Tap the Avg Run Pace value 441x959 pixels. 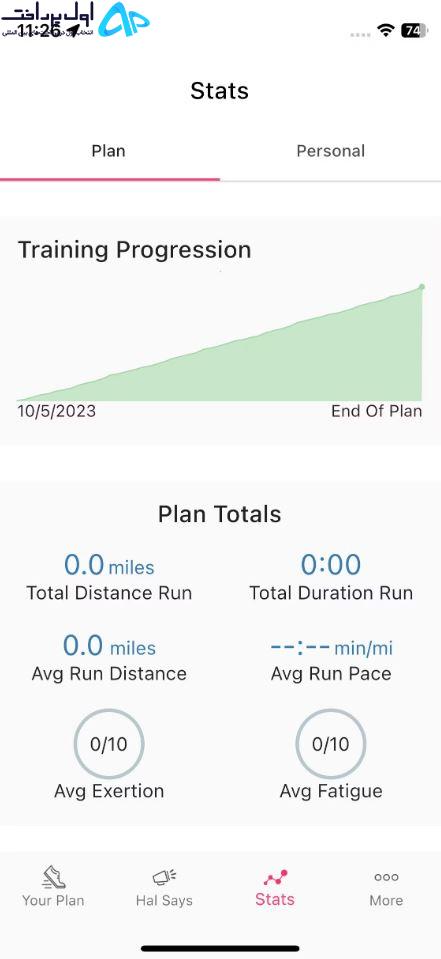pos(331,647)
